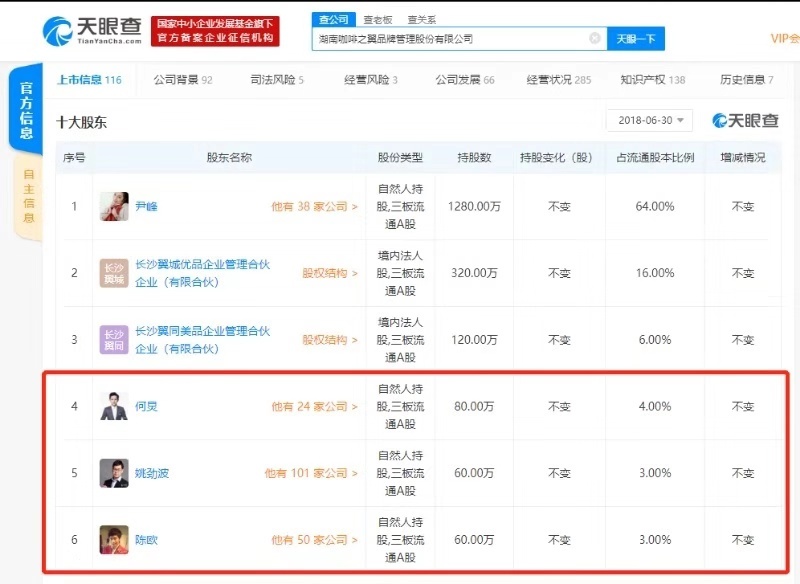Click the 长沙翼同 company logo icon
The height and width of the screenshot is (584, 800).
(114, 340)
